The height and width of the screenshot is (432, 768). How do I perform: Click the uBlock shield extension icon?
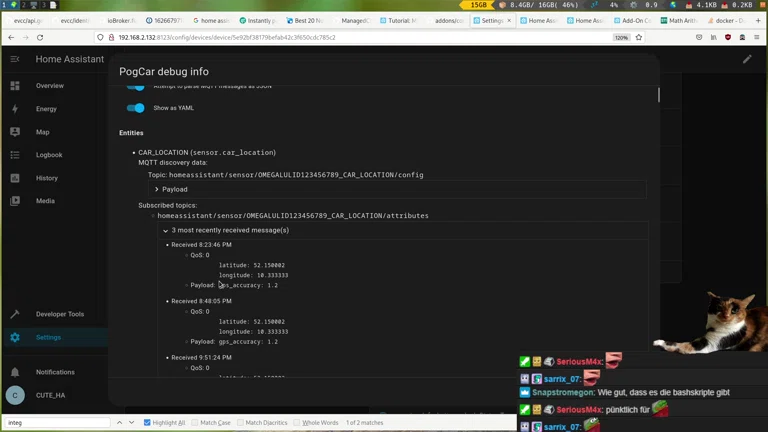pyautogui.click(x=728, y=37)
